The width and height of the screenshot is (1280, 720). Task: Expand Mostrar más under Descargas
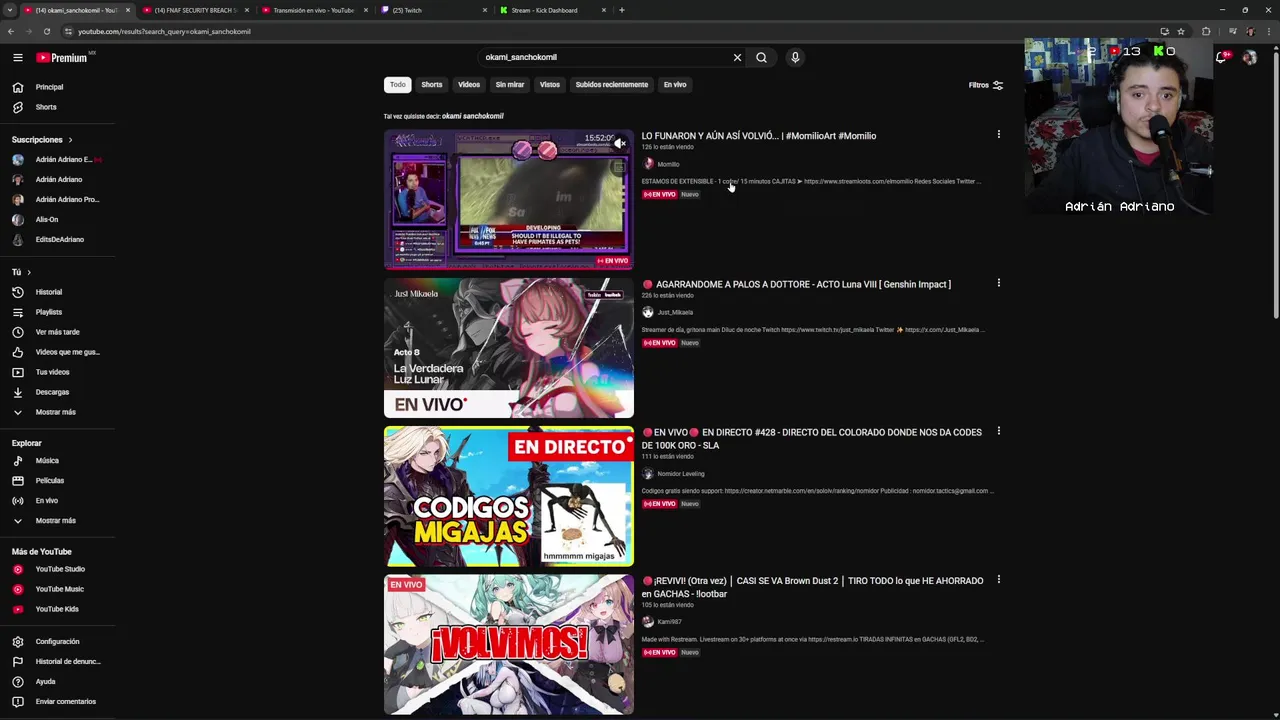click(x=57, y=412)
